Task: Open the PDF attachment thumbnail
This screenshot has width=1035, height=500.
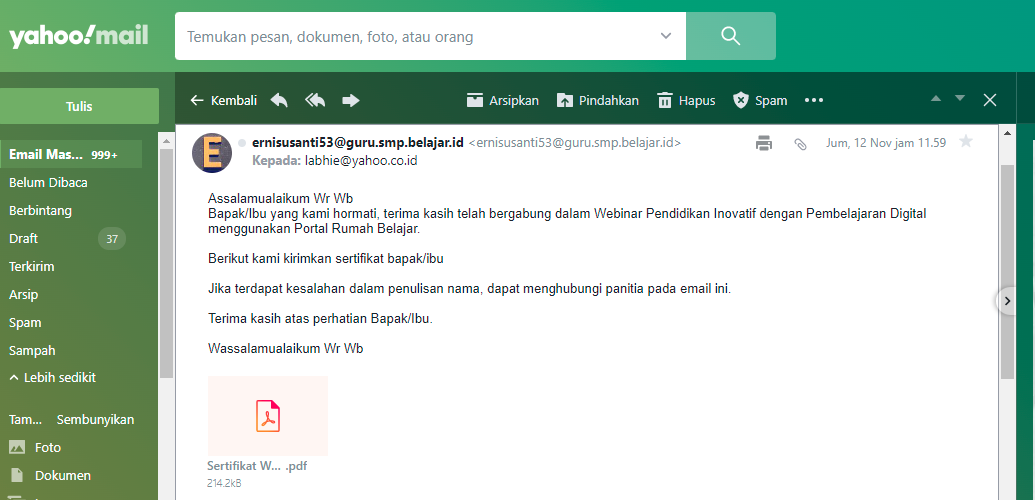Action: point(267,416)
